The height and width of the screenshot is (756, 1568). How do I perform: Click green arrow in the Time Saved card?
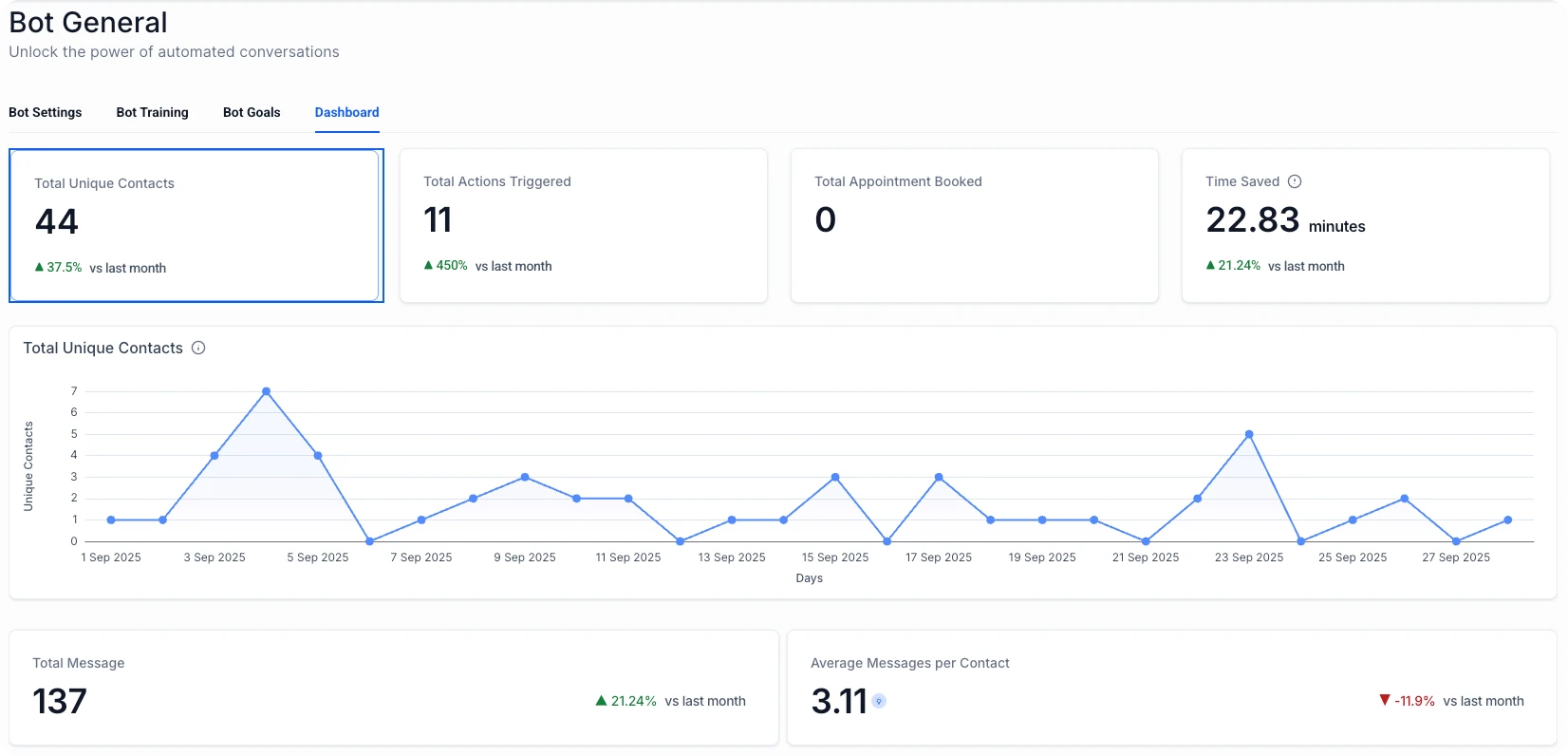tap(1210, 266)
